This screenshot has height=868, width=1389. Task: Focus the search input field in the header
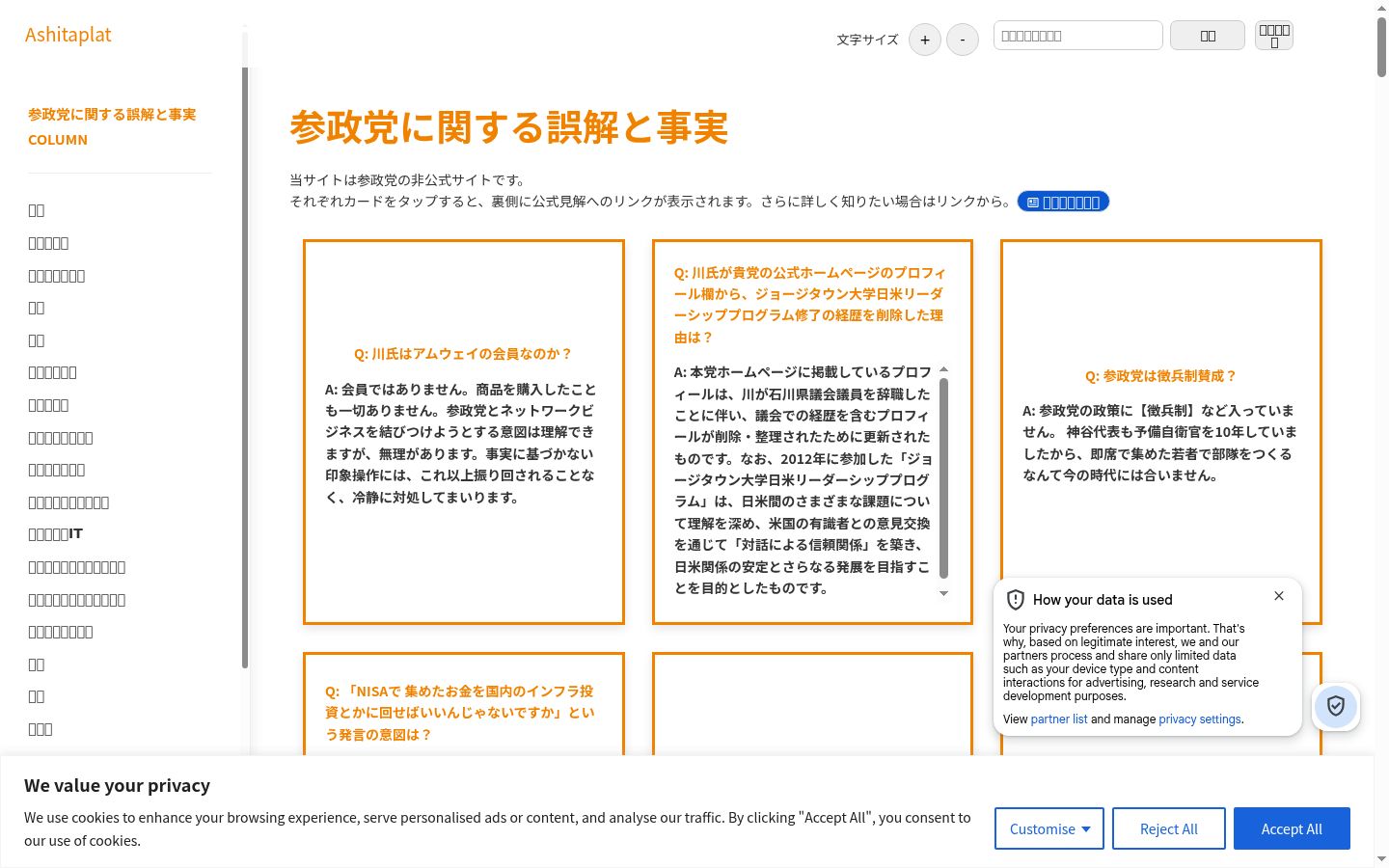tap(1078, 36)
